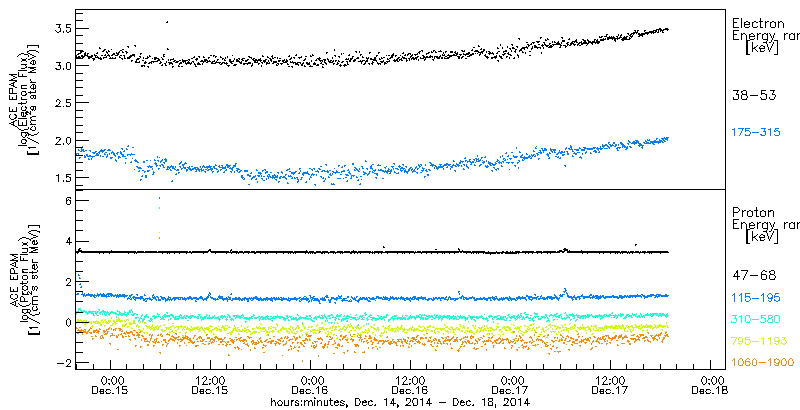Click the yellow-green 795-1193 legend label
This screenshot has height=410, width=800.
(x=759, y=341)
